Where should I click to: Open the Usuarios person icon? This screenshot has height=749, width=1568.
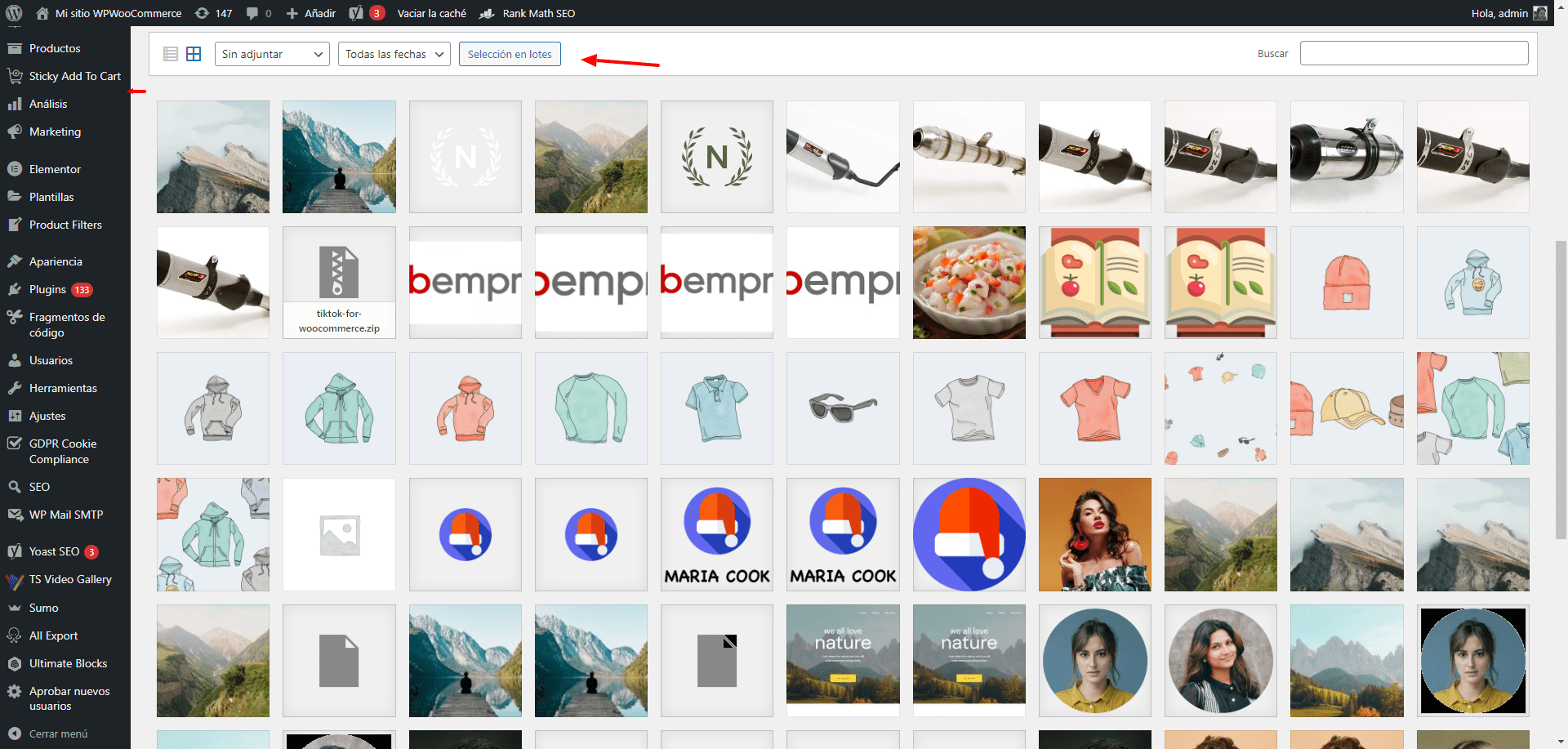(x=14, y=360)
